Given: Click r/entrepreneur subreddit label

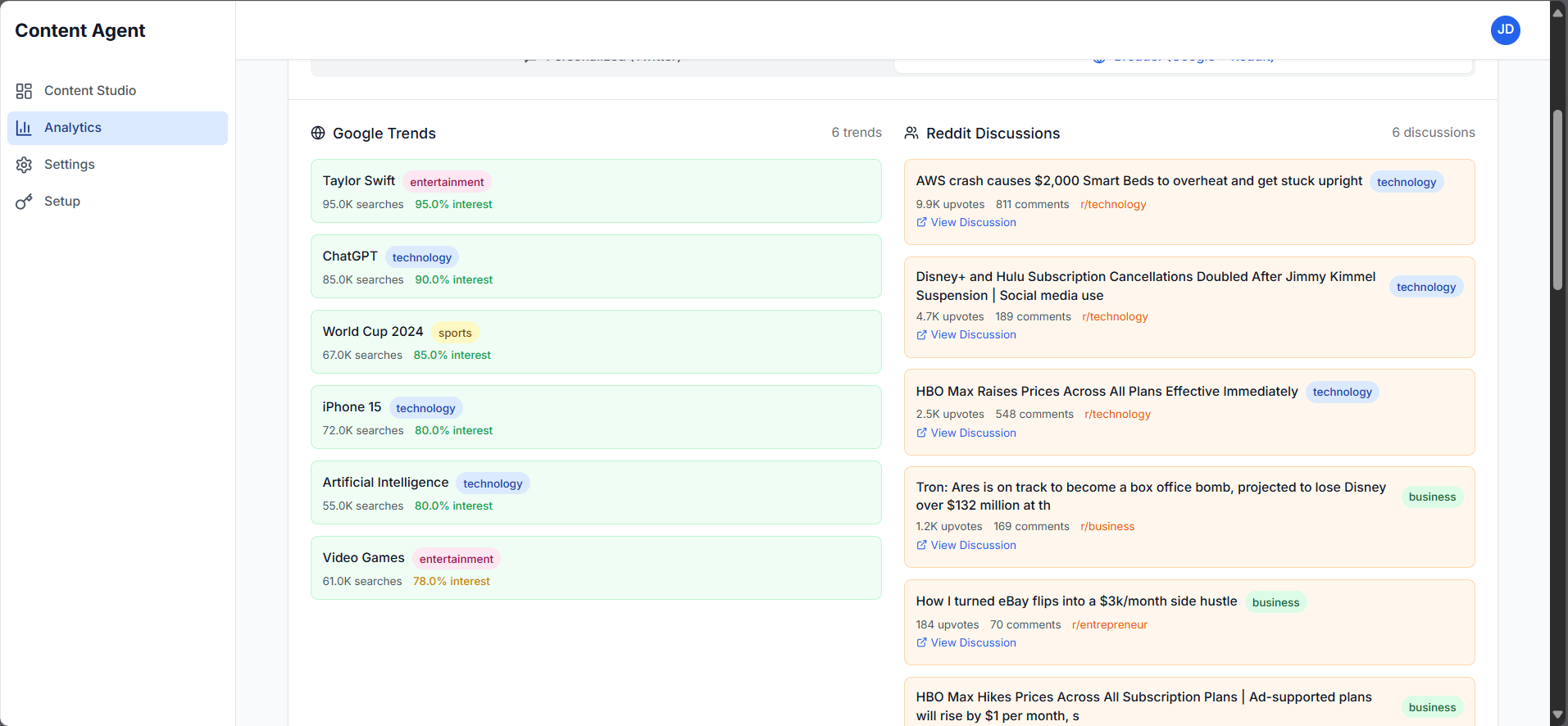Looking at the screenshot, I should pos(1109,624).
